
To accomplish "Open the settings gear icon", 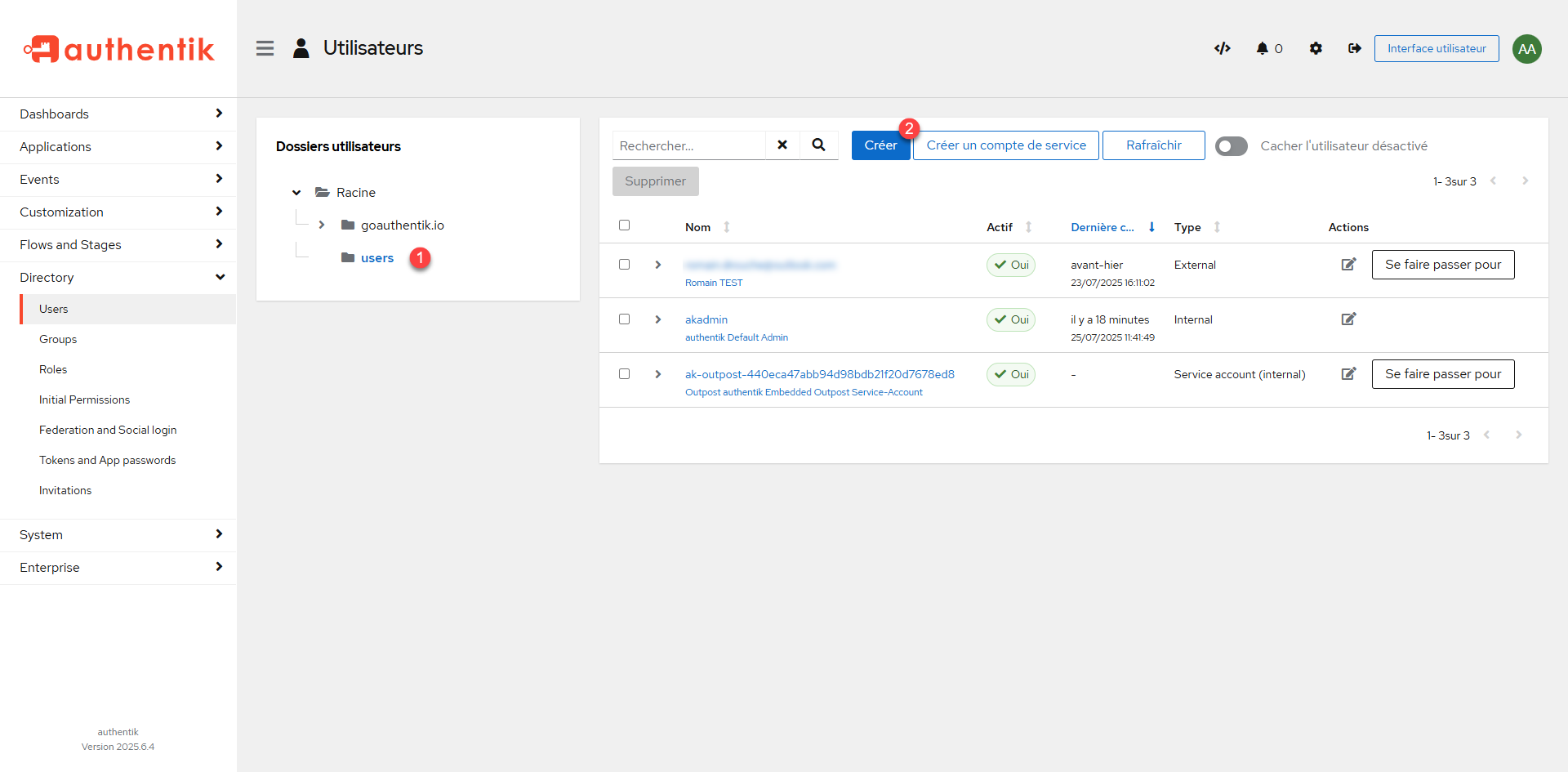I will (x=1316, y=48).
